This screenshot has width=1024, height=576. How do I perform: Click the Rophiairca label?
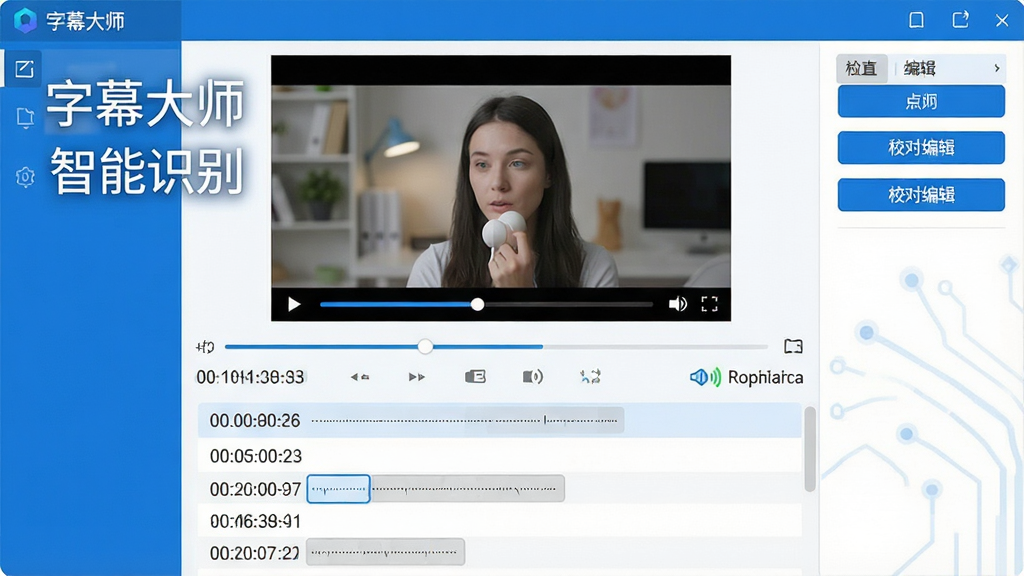765,377
